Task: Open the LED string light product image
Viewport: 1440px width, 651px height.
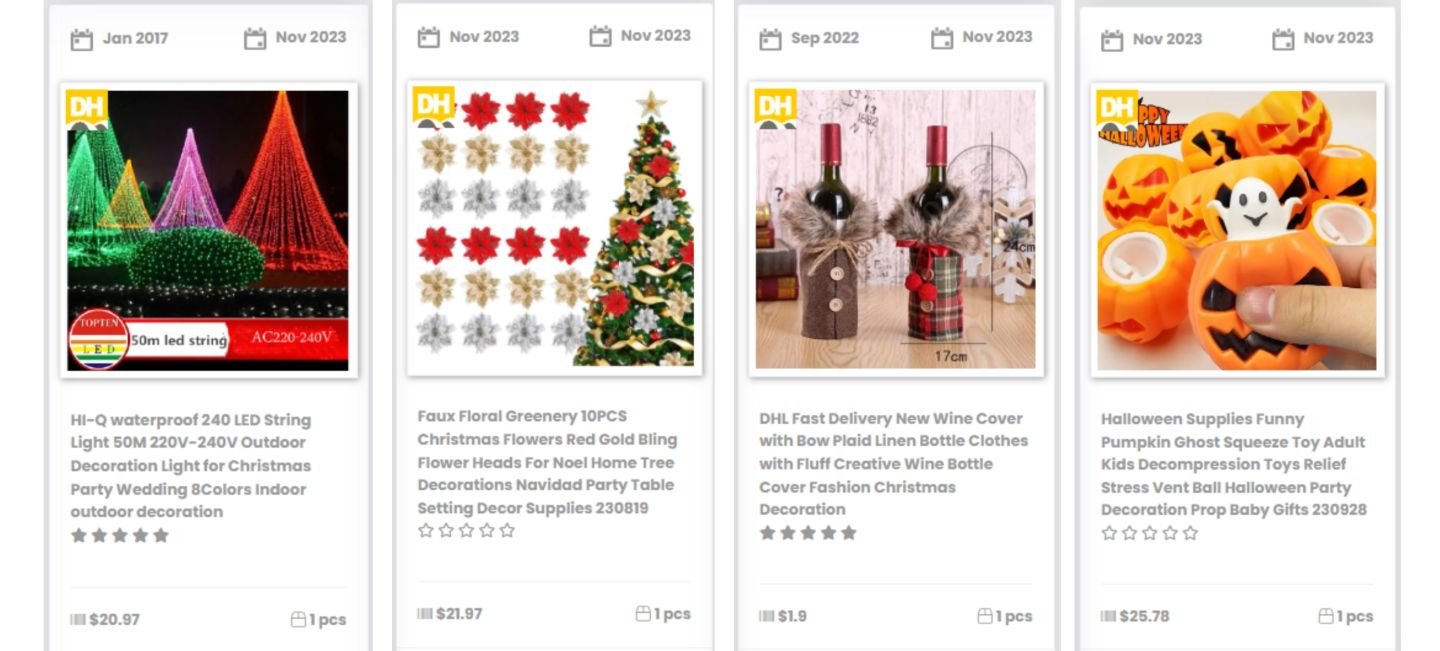Action: click(x=208, y=230)
